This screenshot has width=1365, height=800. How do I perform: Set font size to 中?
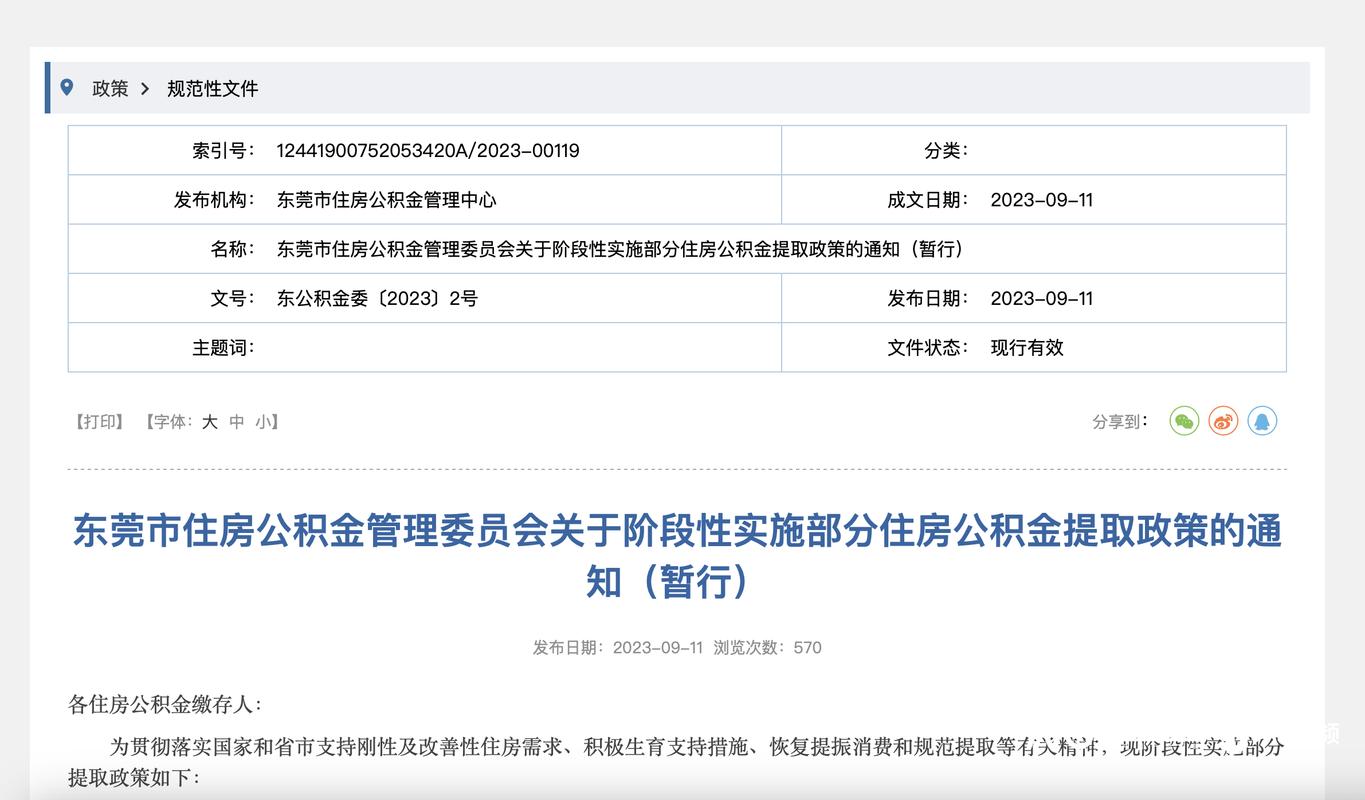click(236, 422)
